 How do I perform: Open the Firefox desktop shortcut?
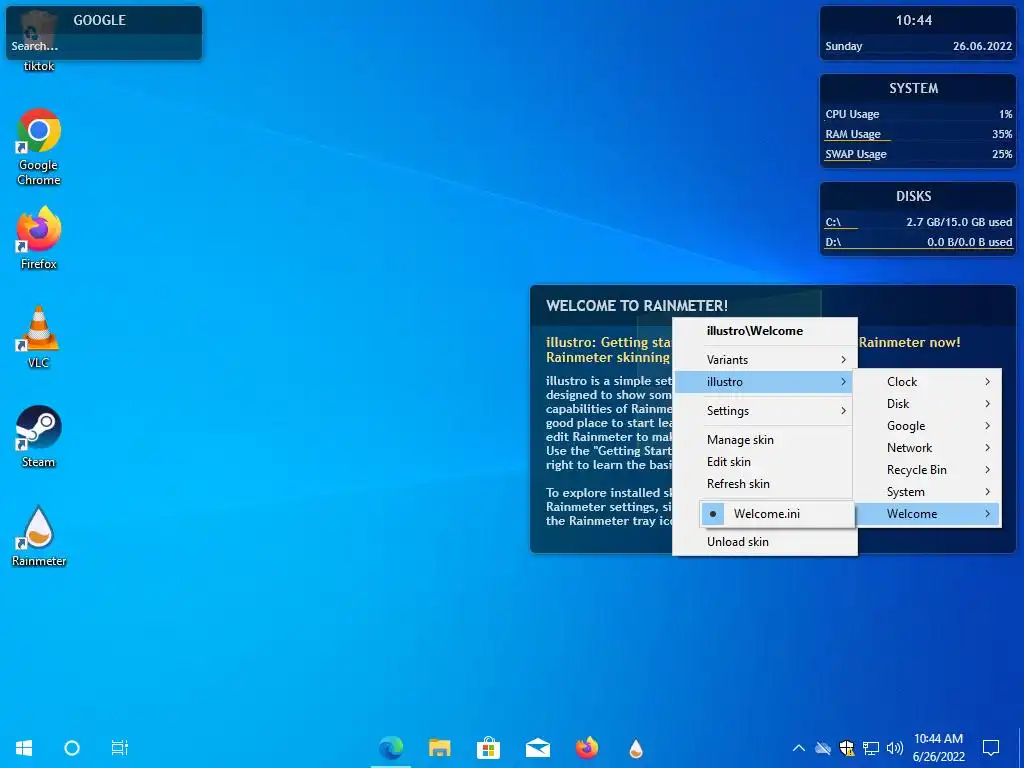pos(39,238)
